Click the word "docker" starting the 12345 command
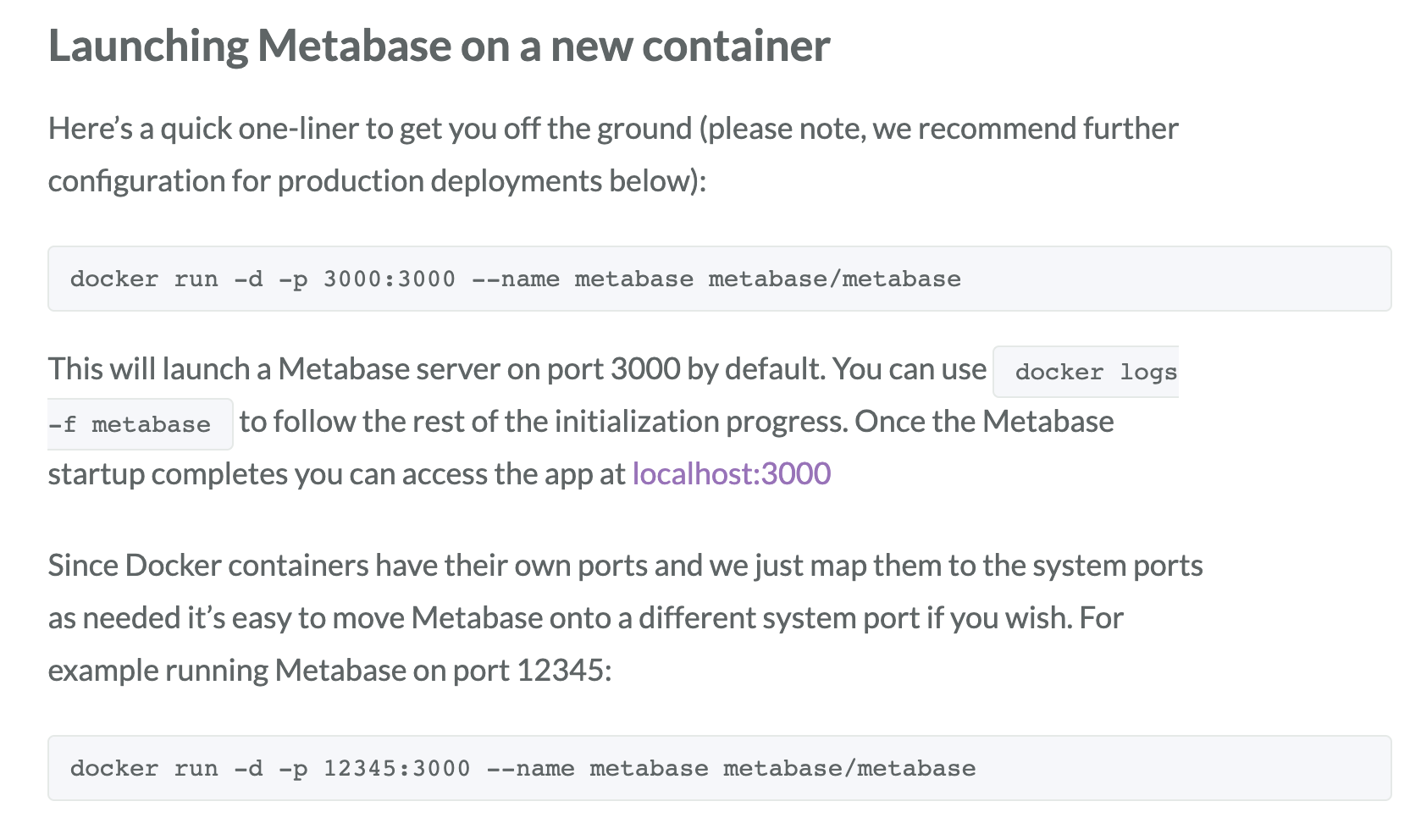 [x=114, y=769]
